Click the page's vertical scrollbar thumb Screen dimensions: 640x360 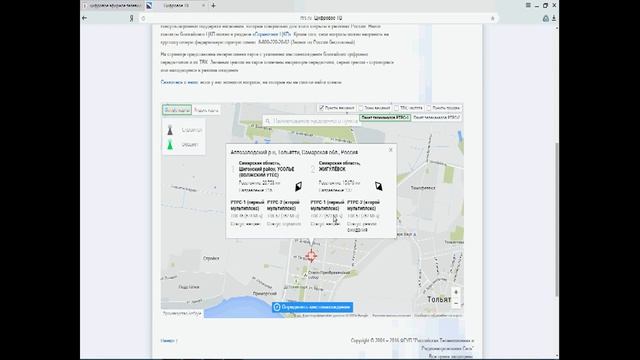[x=557, y=220]
